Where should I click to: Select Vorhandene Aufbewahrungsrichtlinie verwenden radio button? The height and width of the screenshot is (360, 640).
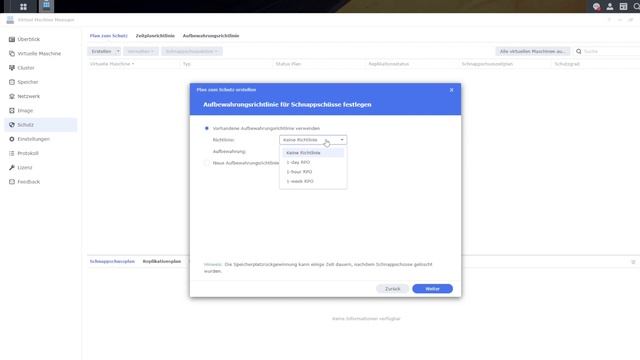tap(207, 128)
